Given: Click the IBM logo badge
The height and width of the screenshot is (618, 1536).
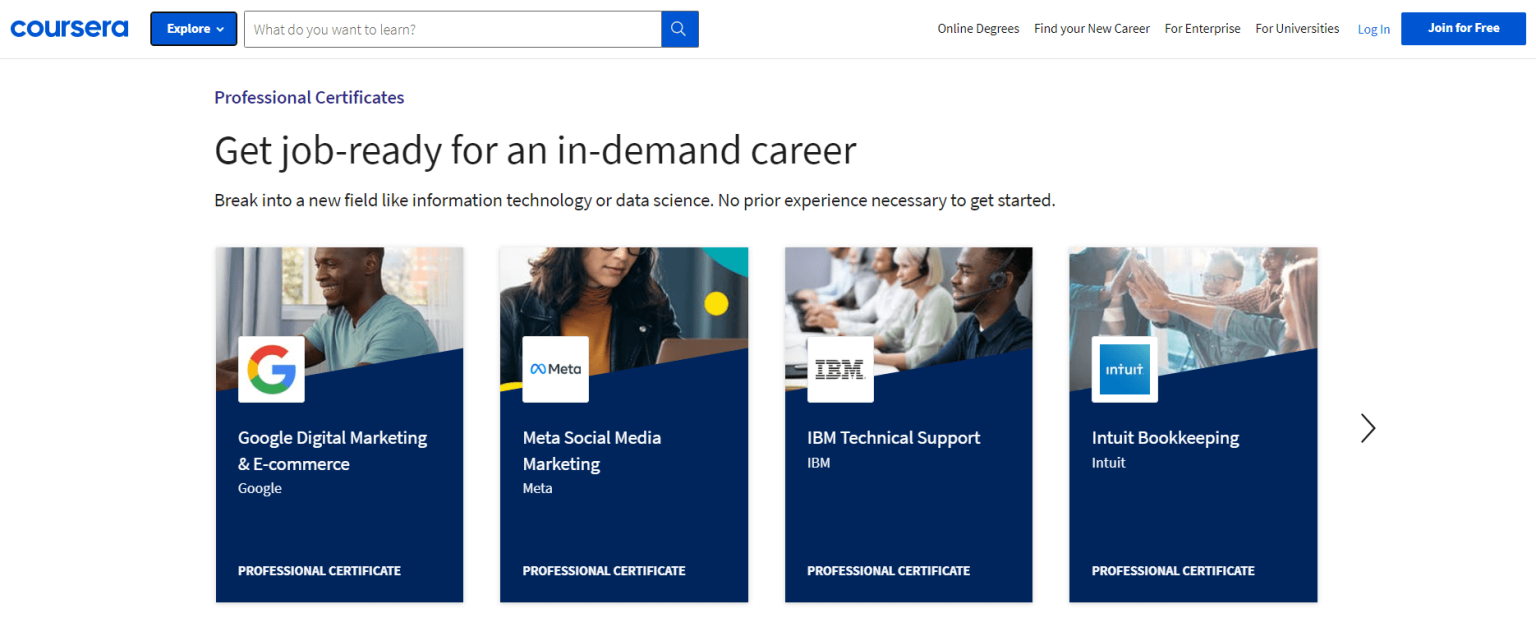Looking at the screenshot, I should [840, 369].
